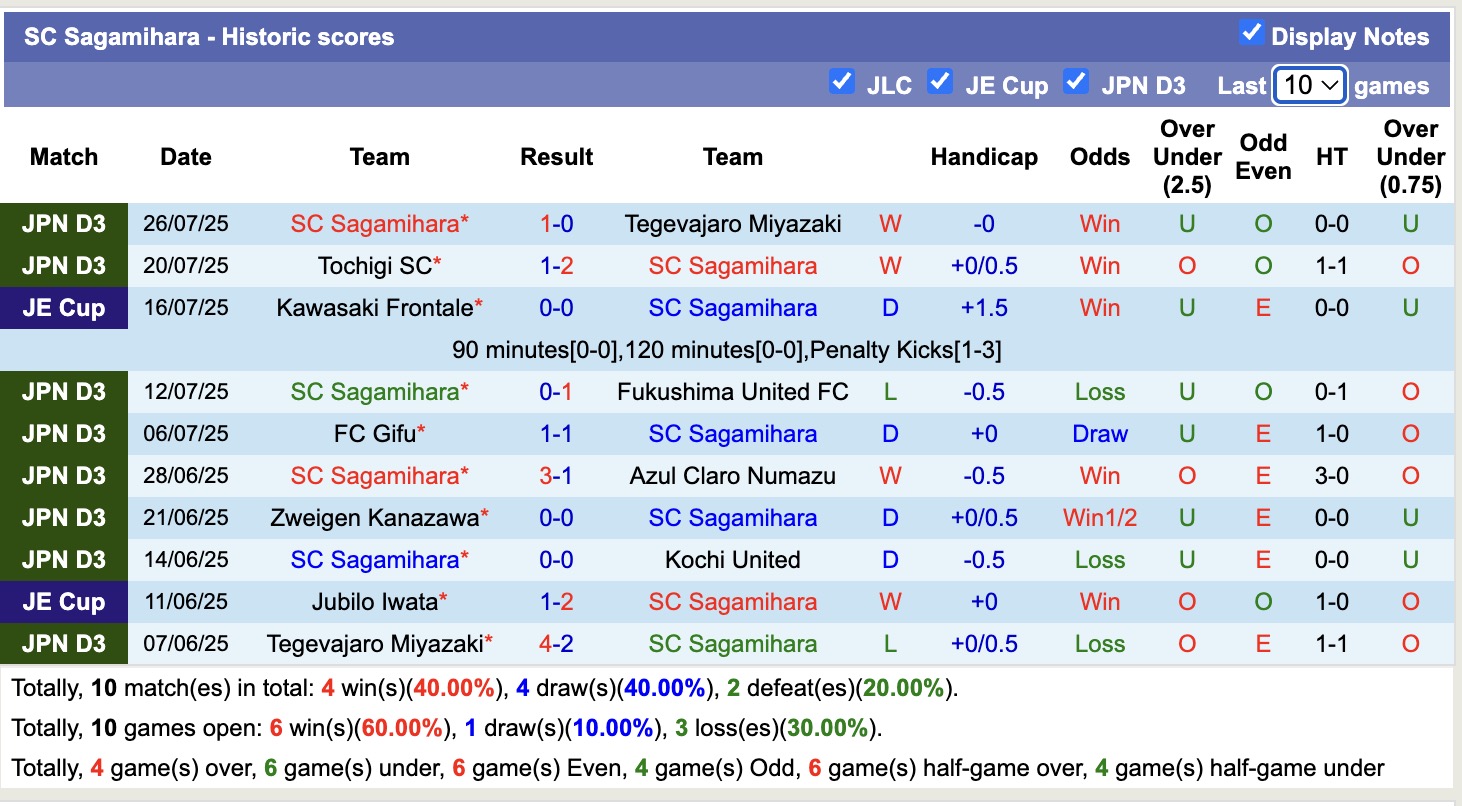Click the JE Cup badge beside Kawasaki Frontale match
This screenshot has height=806, width=1462.
click(x=63, y=308)
